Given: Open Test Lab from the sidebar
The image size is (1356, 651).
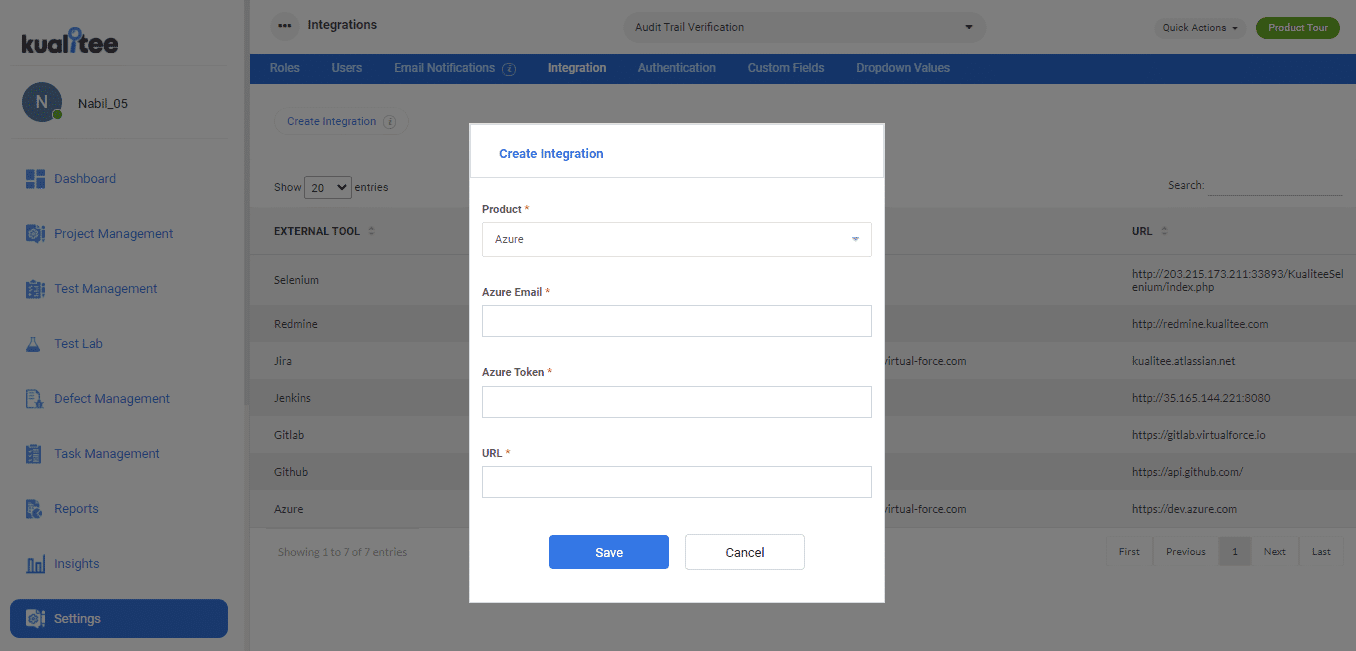Looking at the screenshot, I should click(x=78, y=344).
